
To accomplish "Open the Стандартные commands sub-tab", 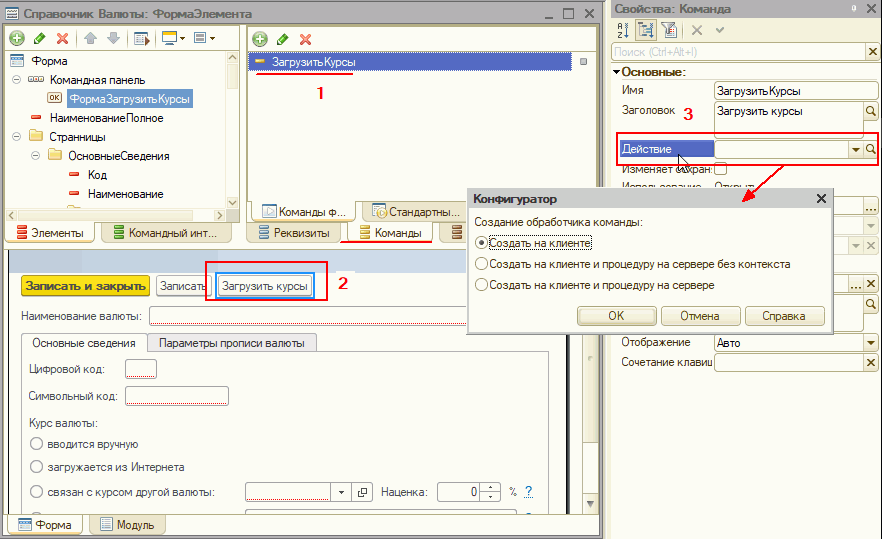I will [416, 212].
